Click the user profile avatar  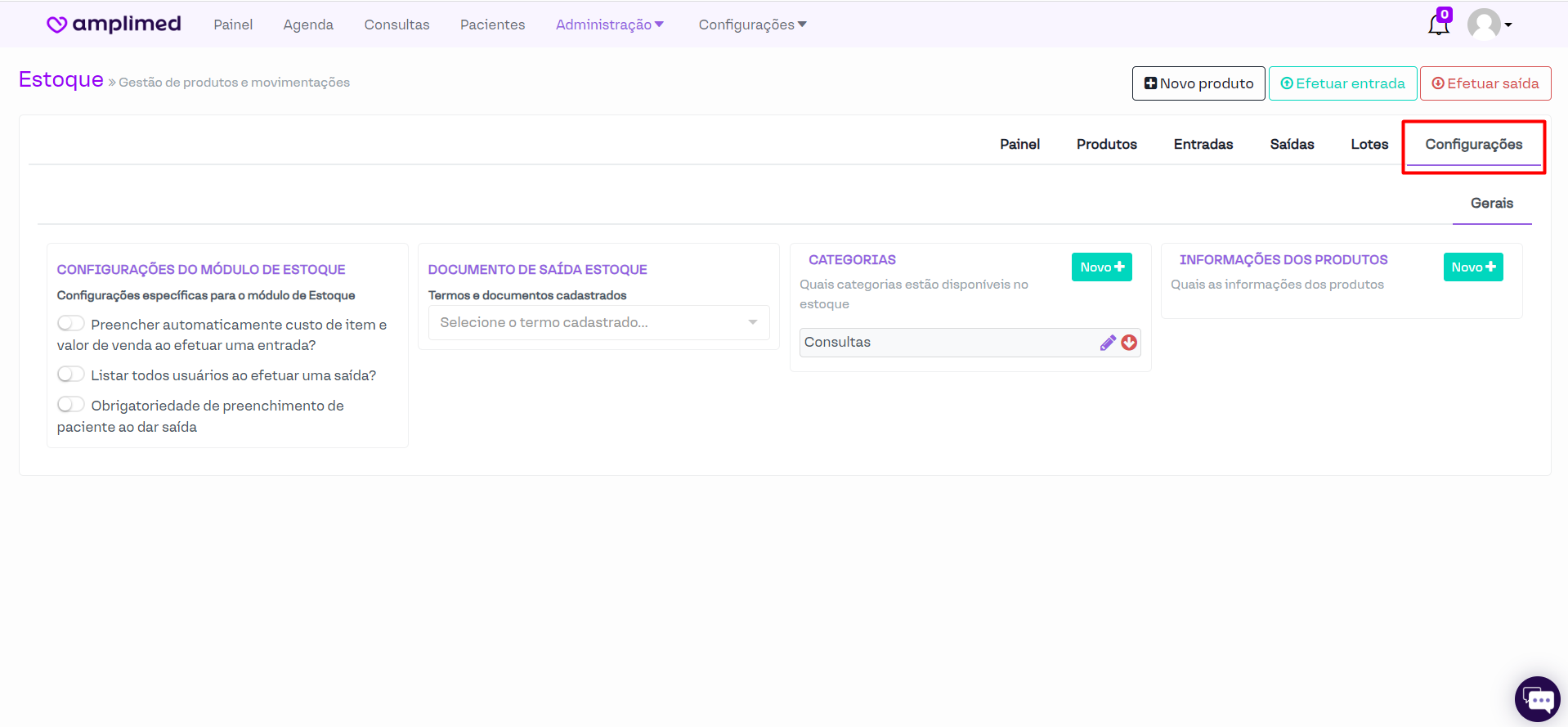tap(1484, 25)
